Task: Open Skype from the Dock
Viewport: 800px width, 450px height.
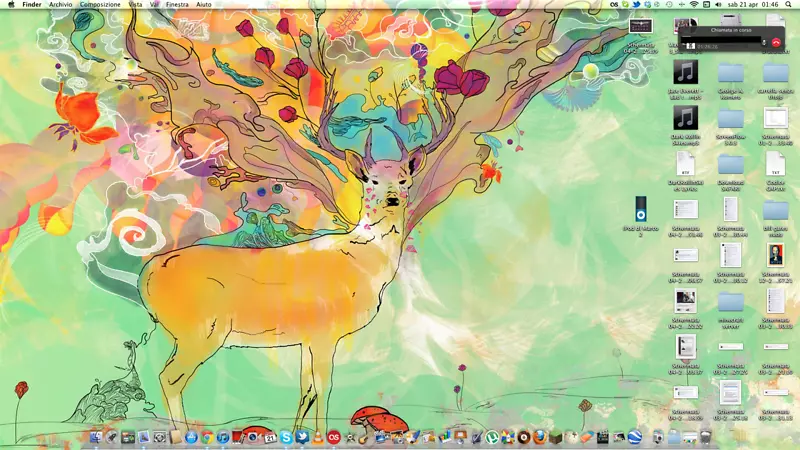Action: click(x=286, y=437)
